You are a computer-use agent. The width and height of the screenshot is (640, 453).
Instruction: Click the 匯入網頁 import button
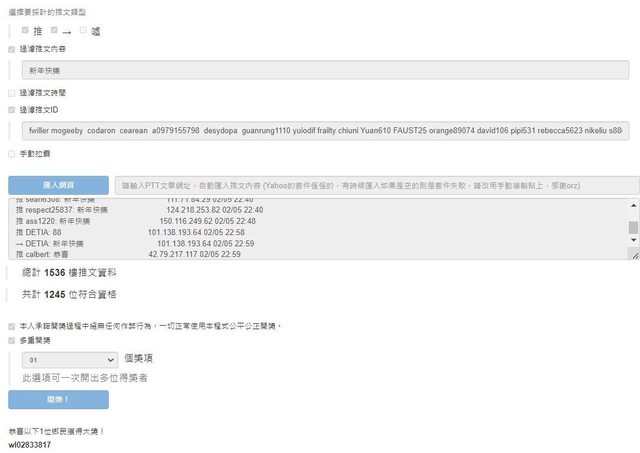(x=58, y=185)
